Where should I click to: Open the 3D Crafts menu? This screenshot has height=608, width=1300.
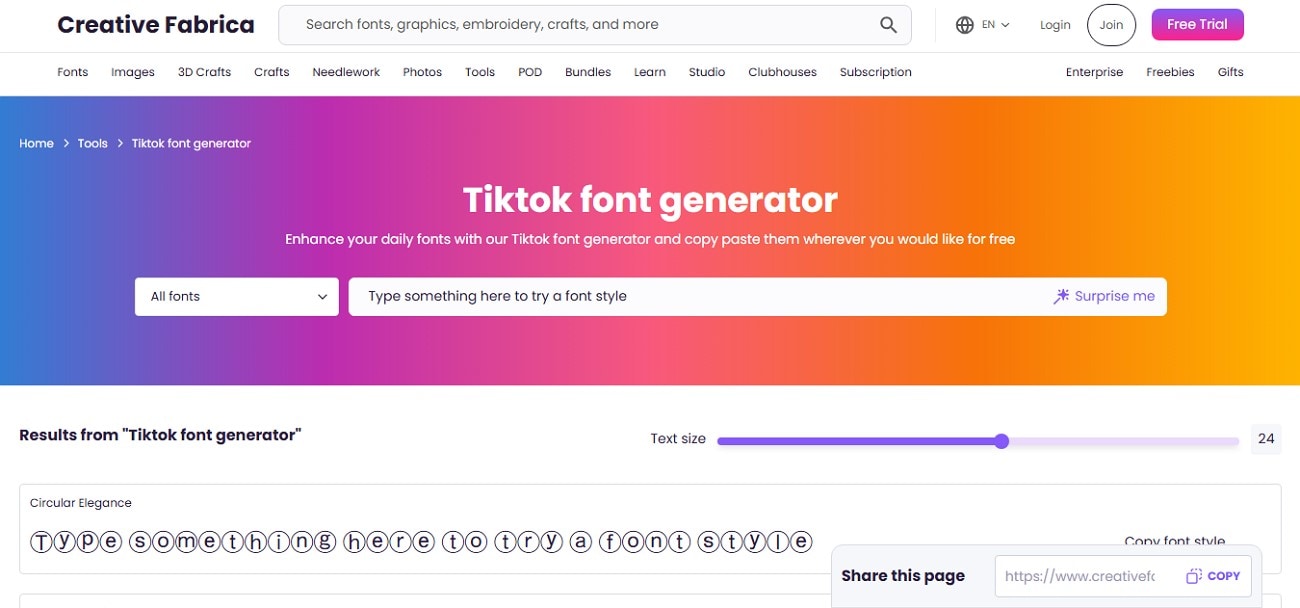coord(204,72)
